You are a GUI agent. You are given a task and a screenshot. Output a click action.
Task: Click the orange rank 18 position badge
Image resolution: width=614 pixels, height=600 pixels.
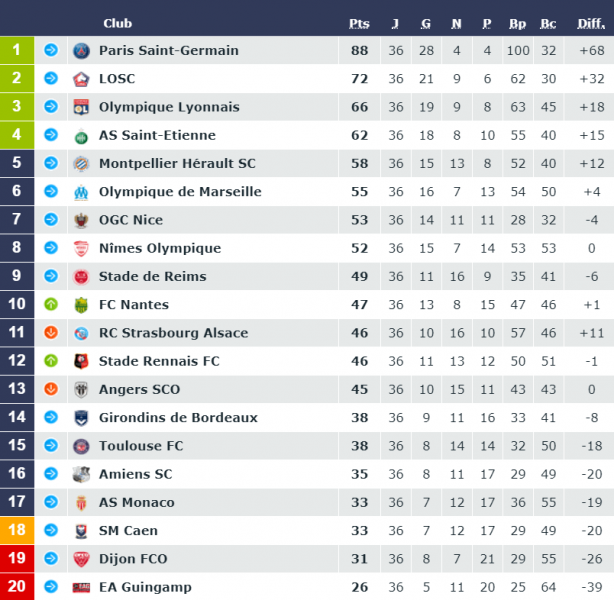pos(17,530)
